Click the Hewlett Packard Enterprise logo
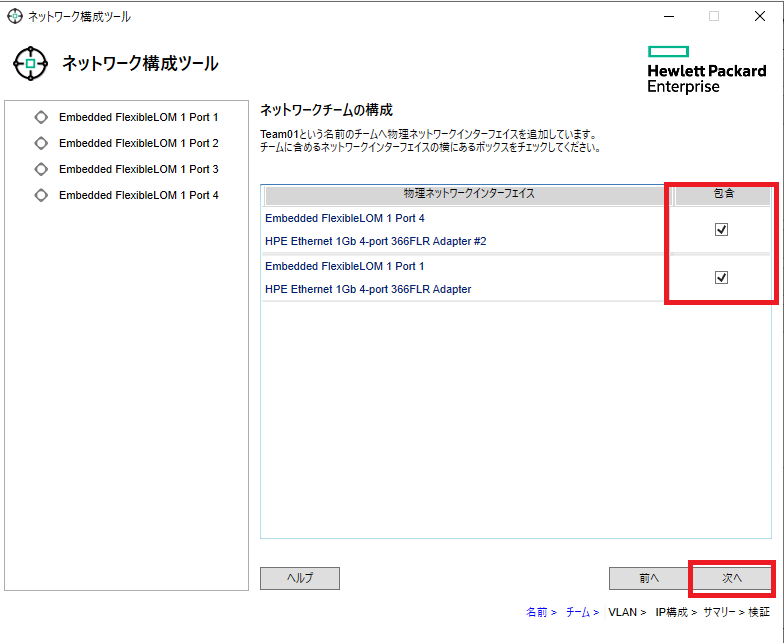 (706, 69)
